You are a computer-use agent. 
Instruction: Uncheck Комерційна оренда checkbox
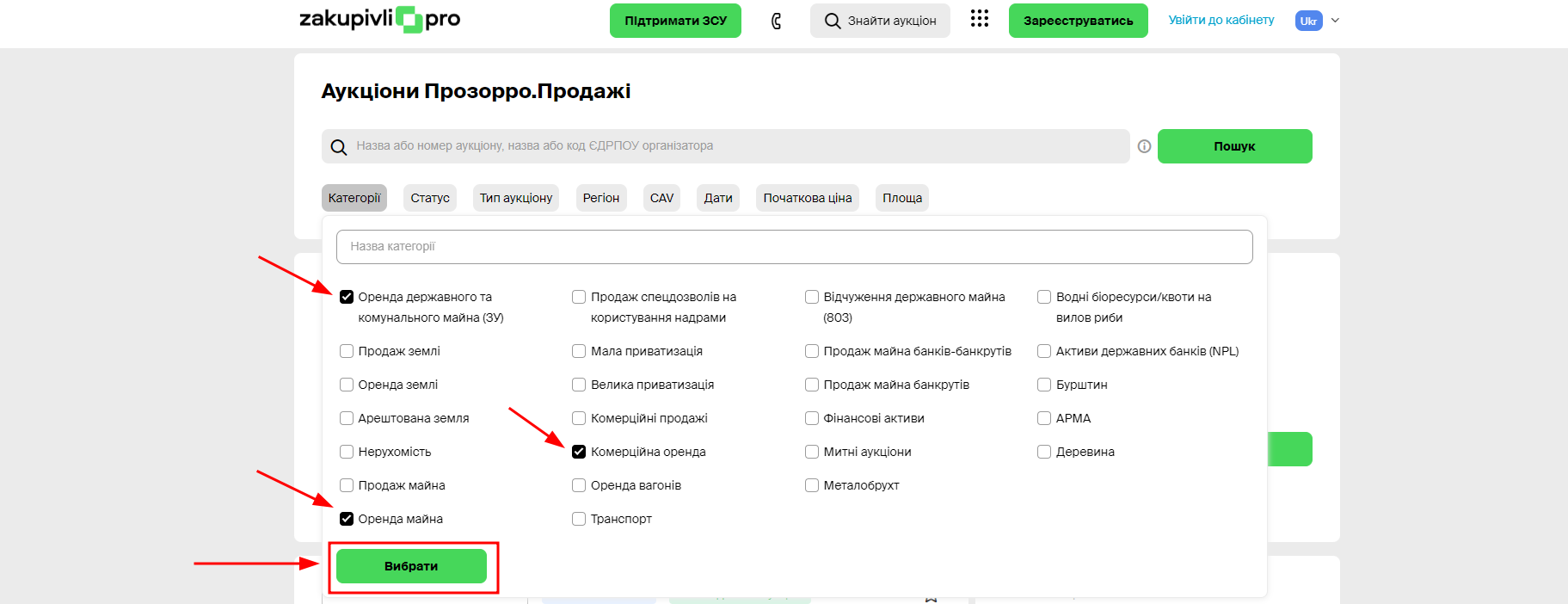click(x=579, y=452)
